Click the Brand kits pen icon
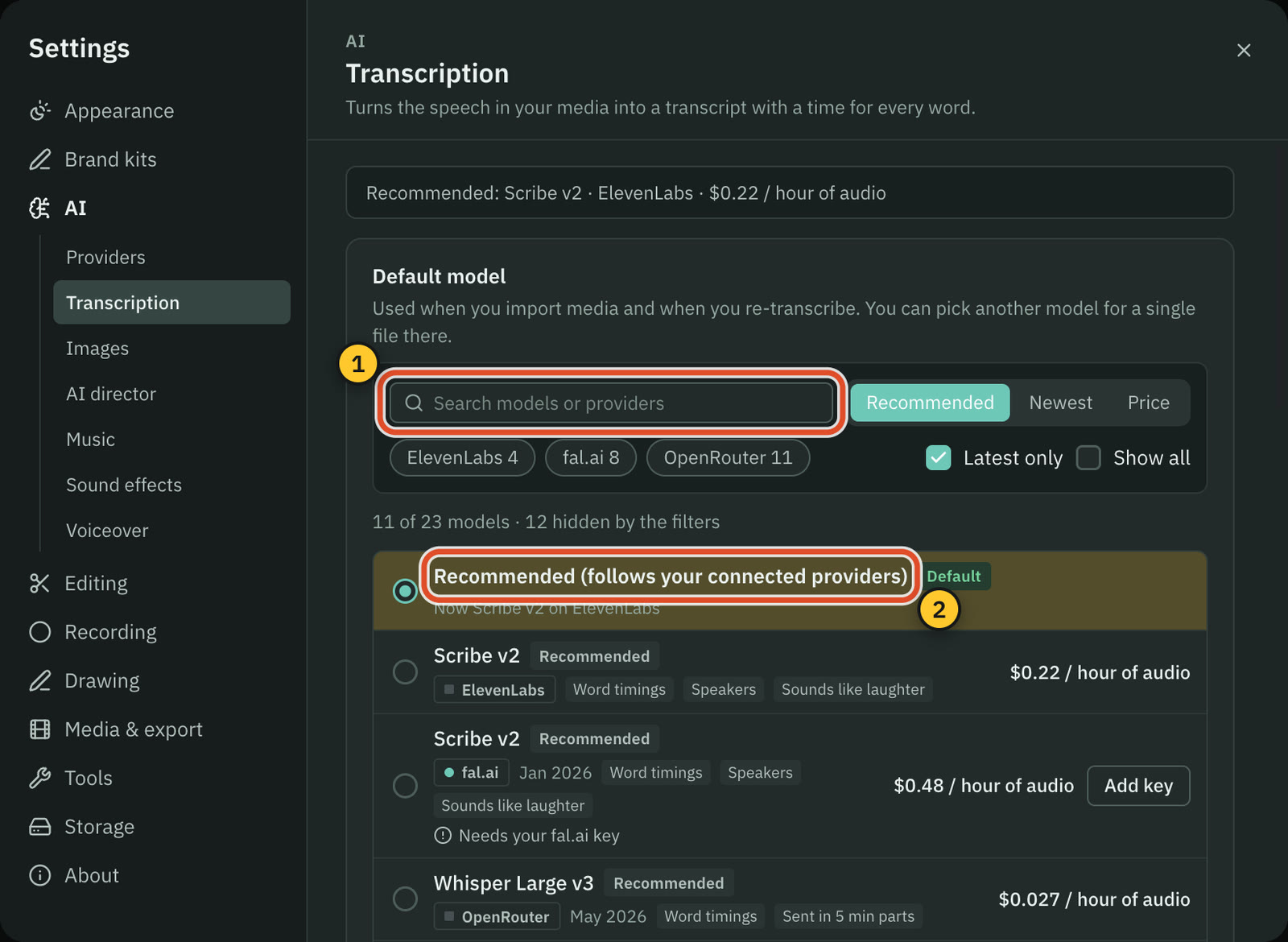1288x942 pixels. tap(39, 159)
